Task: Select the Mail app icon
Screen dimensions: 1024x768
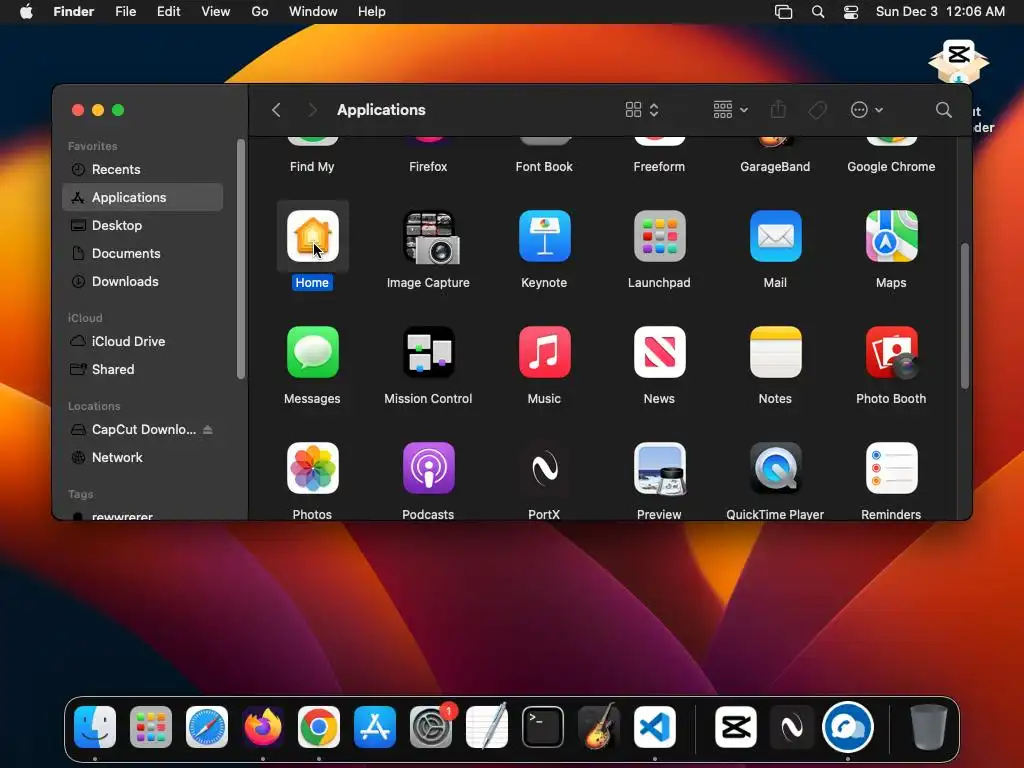Action: point(775,236)
